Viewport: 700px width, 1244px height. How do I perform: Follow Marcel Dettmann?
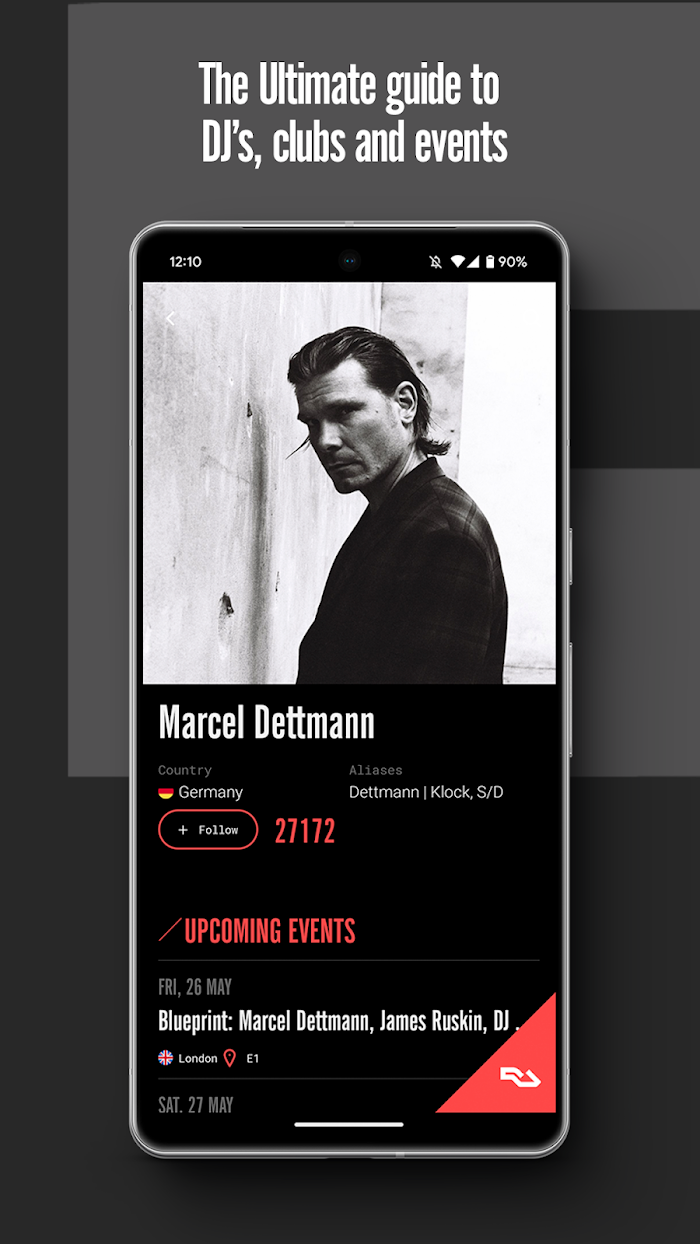coord(208,830)
